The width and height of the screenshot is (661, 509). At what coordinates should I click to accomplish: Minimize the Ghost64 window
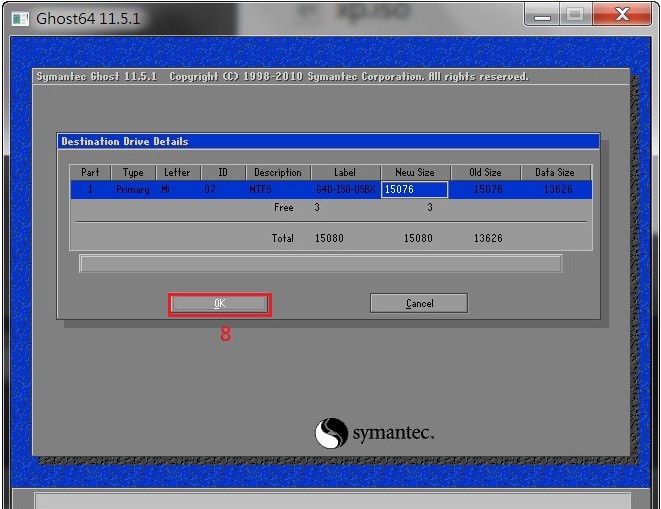tap(542, 15)
